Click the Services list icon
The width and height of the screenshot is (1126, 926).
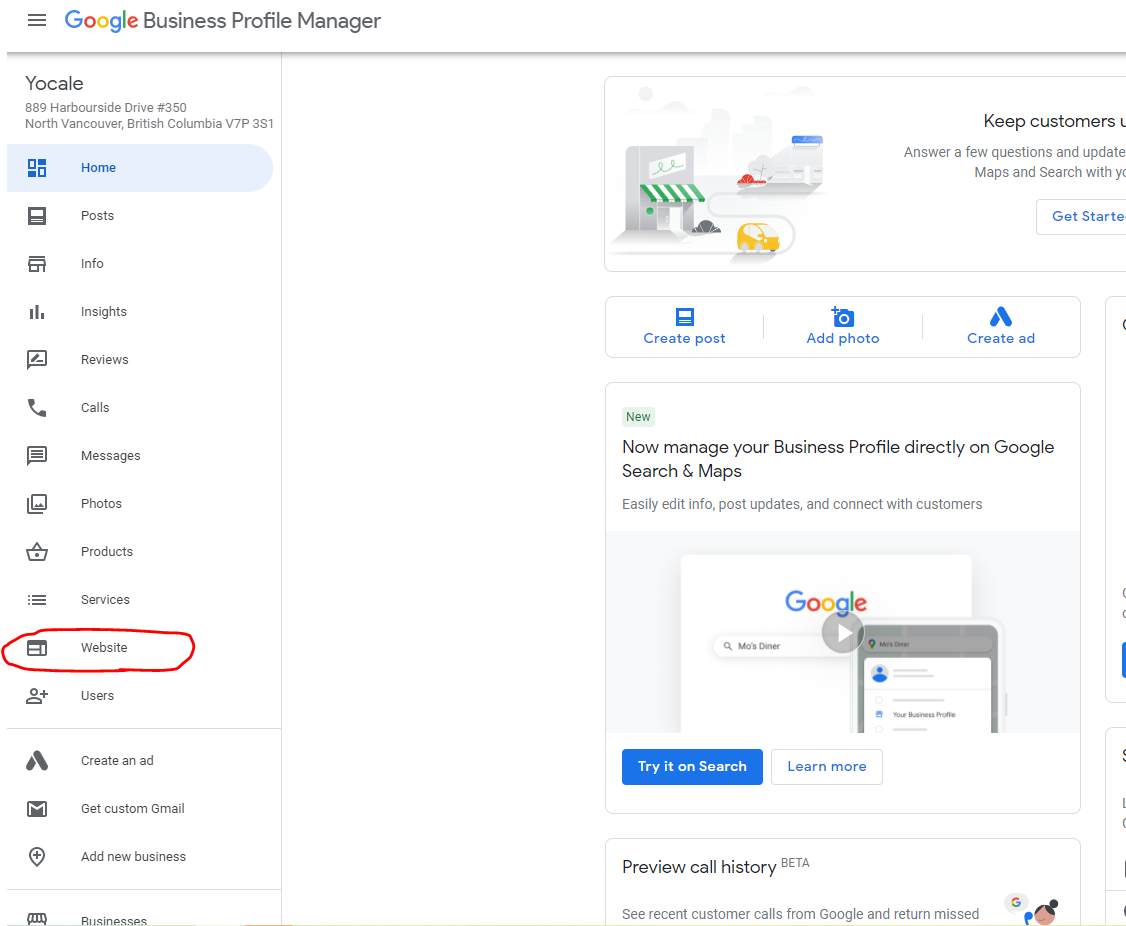click(x=37, y=600)
